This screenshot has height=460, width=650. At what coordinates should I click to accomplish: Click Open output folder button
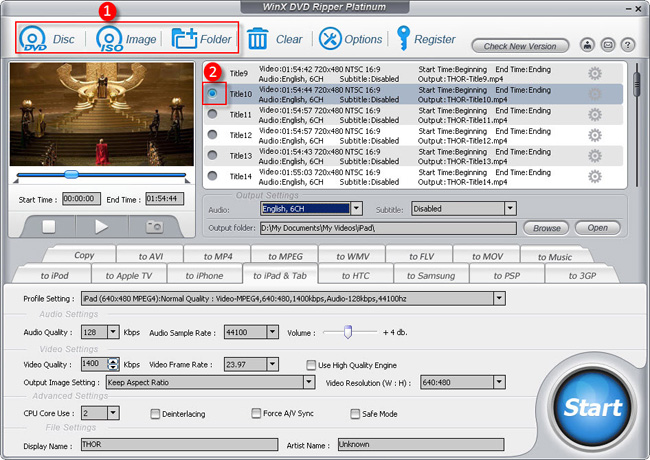597,228
